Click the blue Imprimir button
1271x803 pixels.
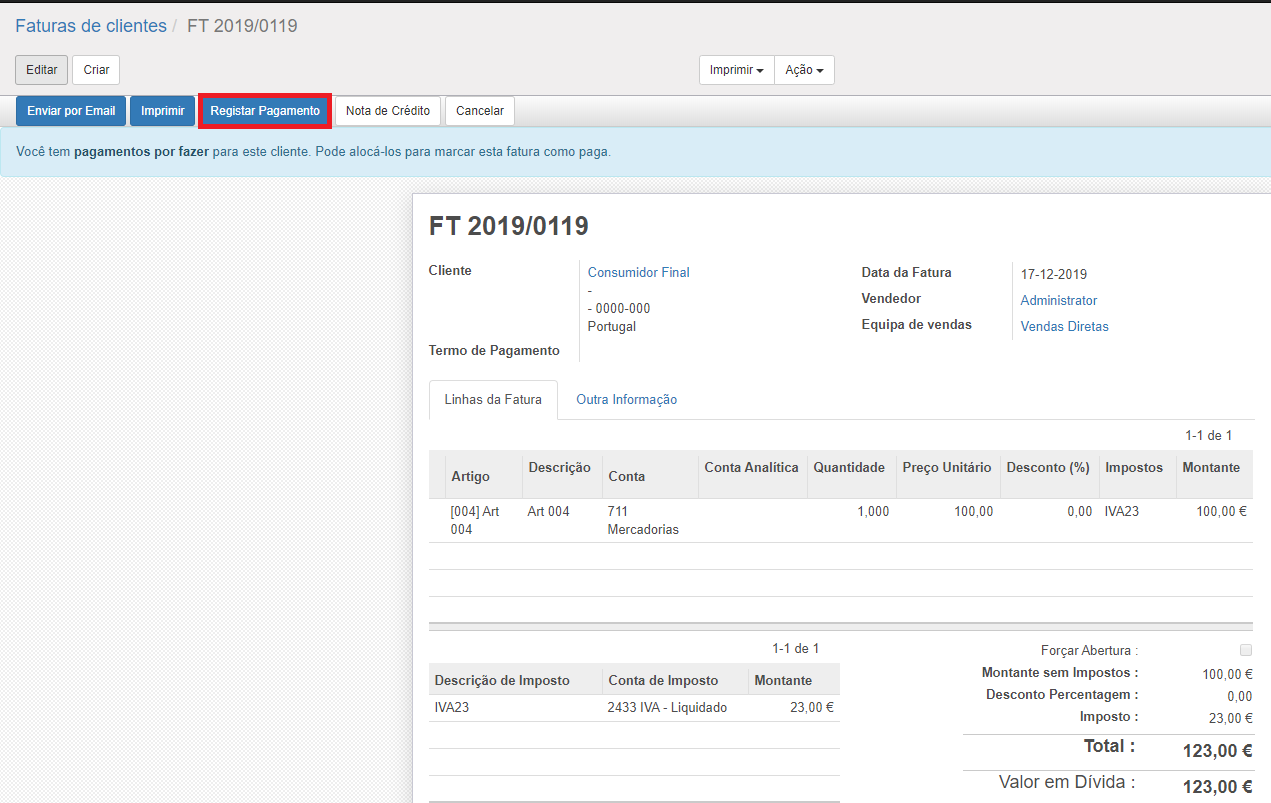pyautogui.click(x=162, y=111)
